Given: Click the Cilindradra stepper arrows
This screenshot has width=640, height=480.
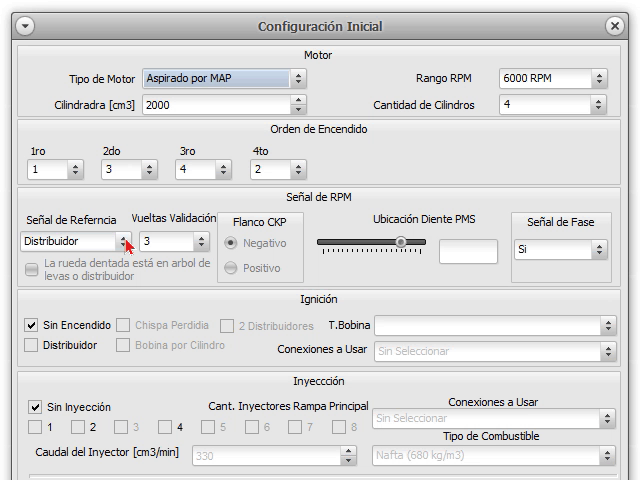Looking at the screenshot, I should (x=298, y=104).
